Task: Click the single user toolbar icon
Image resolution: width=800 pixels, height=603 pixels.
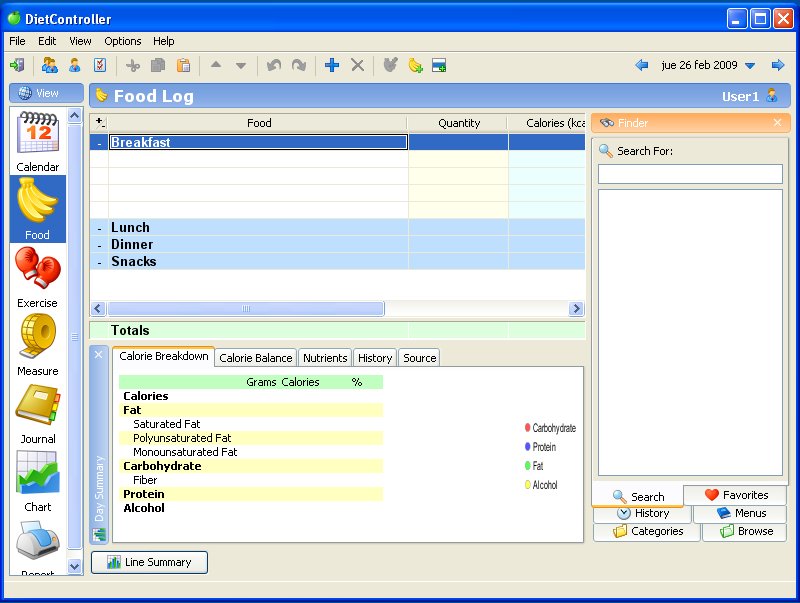Action: (x=74, y=65)
